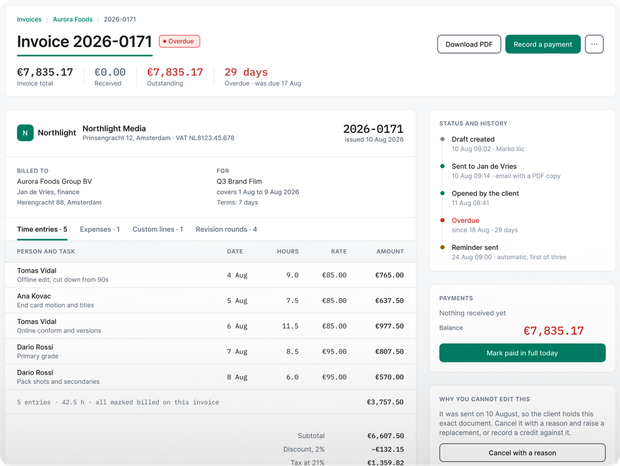The image size is (620, 466).
Task: Click the €570.00 amount cell
Action: [389, 377]
